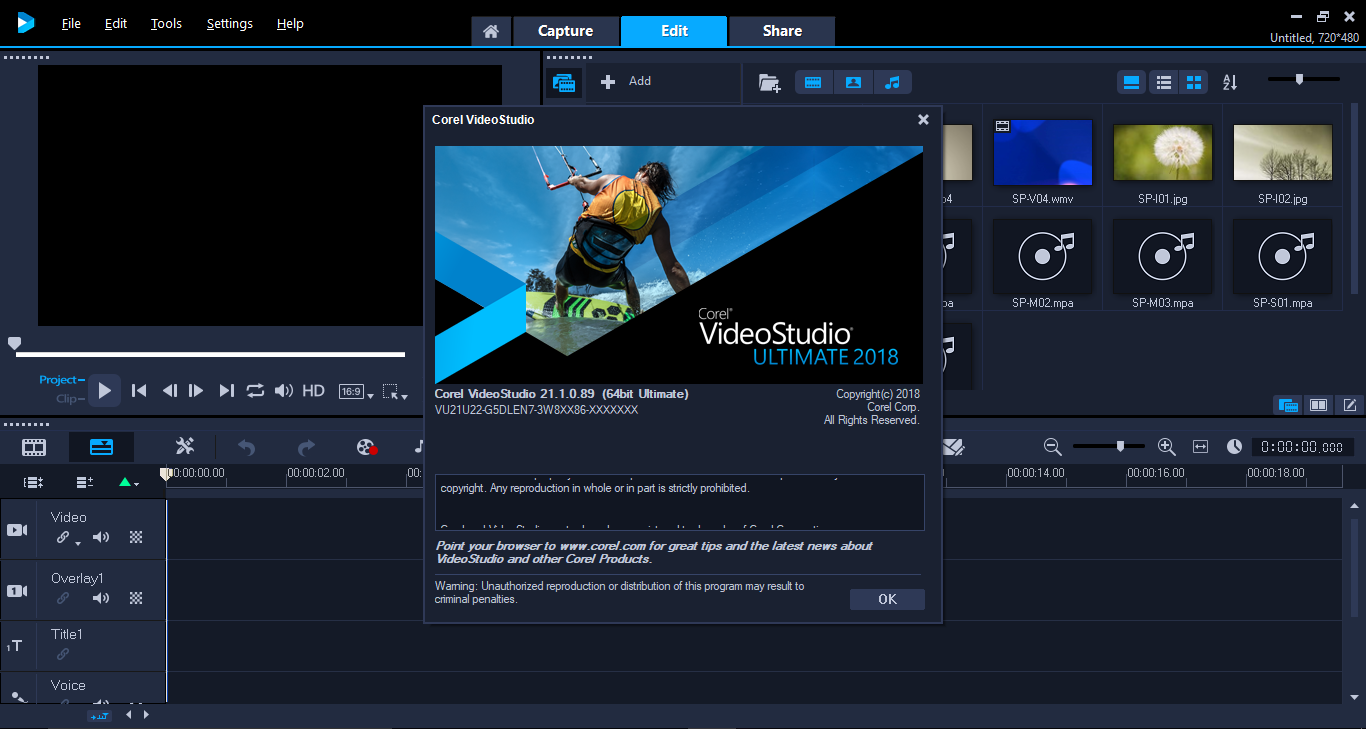
Task: Toggle repeat playback
Action: [256, 391]
